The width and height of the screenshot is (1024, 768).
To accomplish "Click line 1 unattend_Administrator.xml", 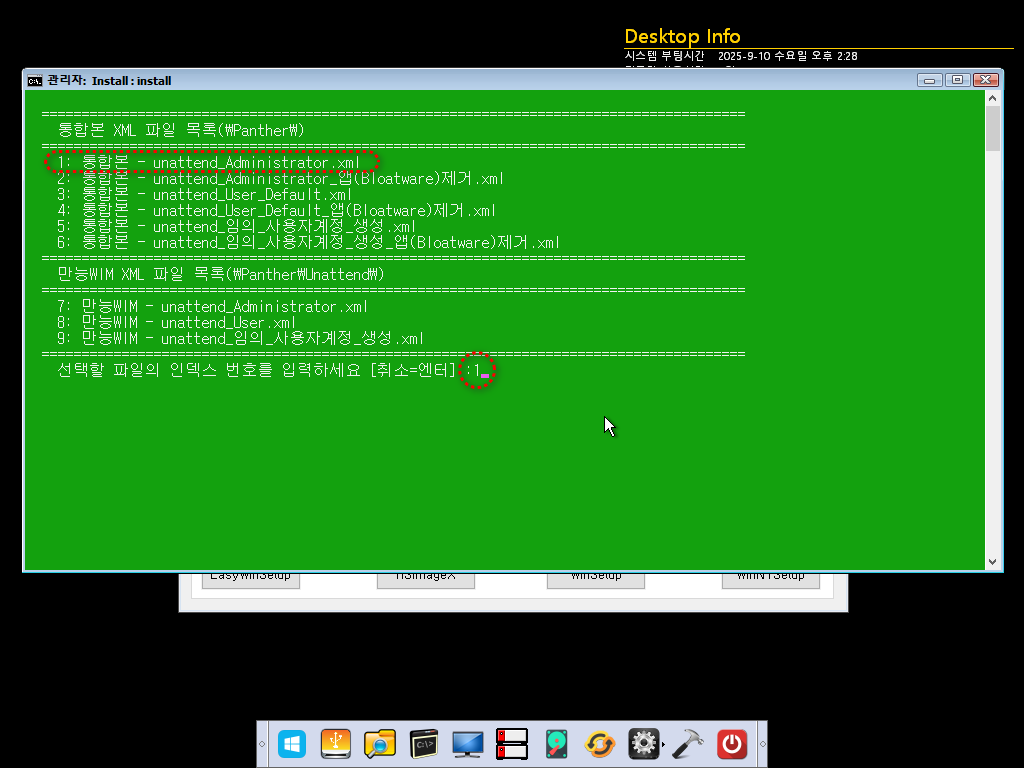I will (208, 163).
